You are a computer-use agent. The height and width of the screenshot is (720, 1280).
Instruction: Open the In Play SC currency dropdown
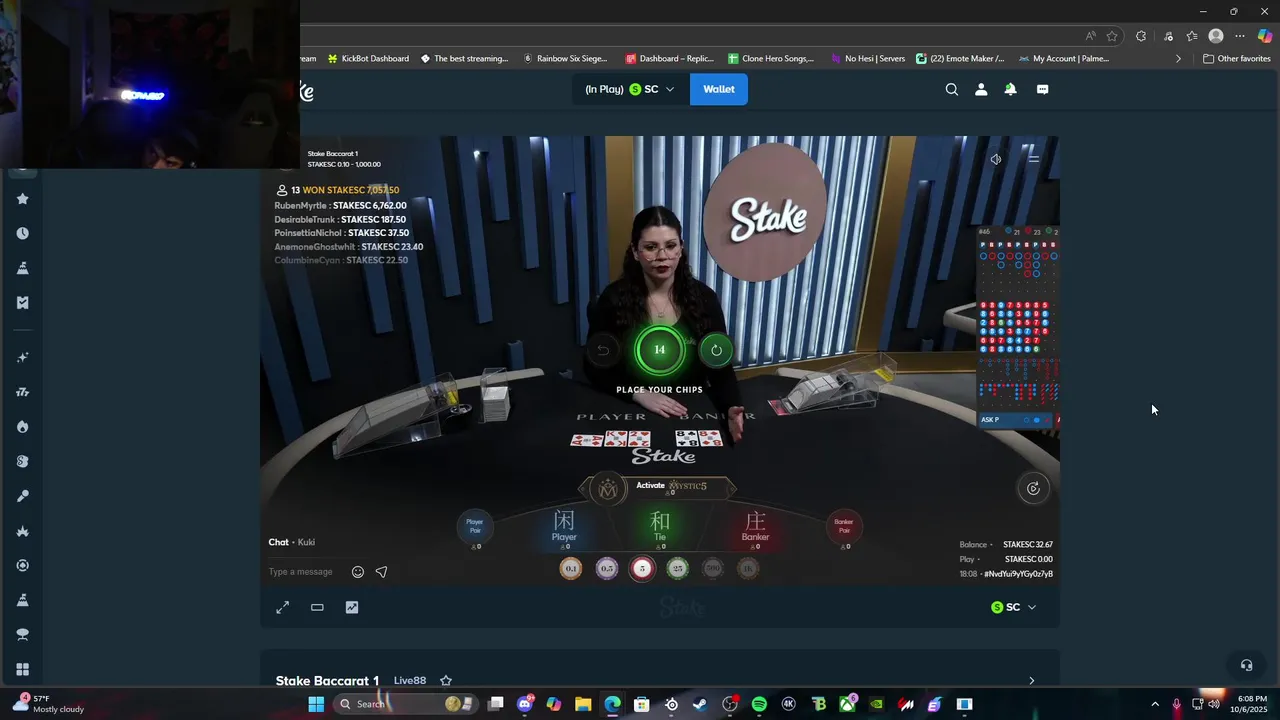tap(630, 89)
